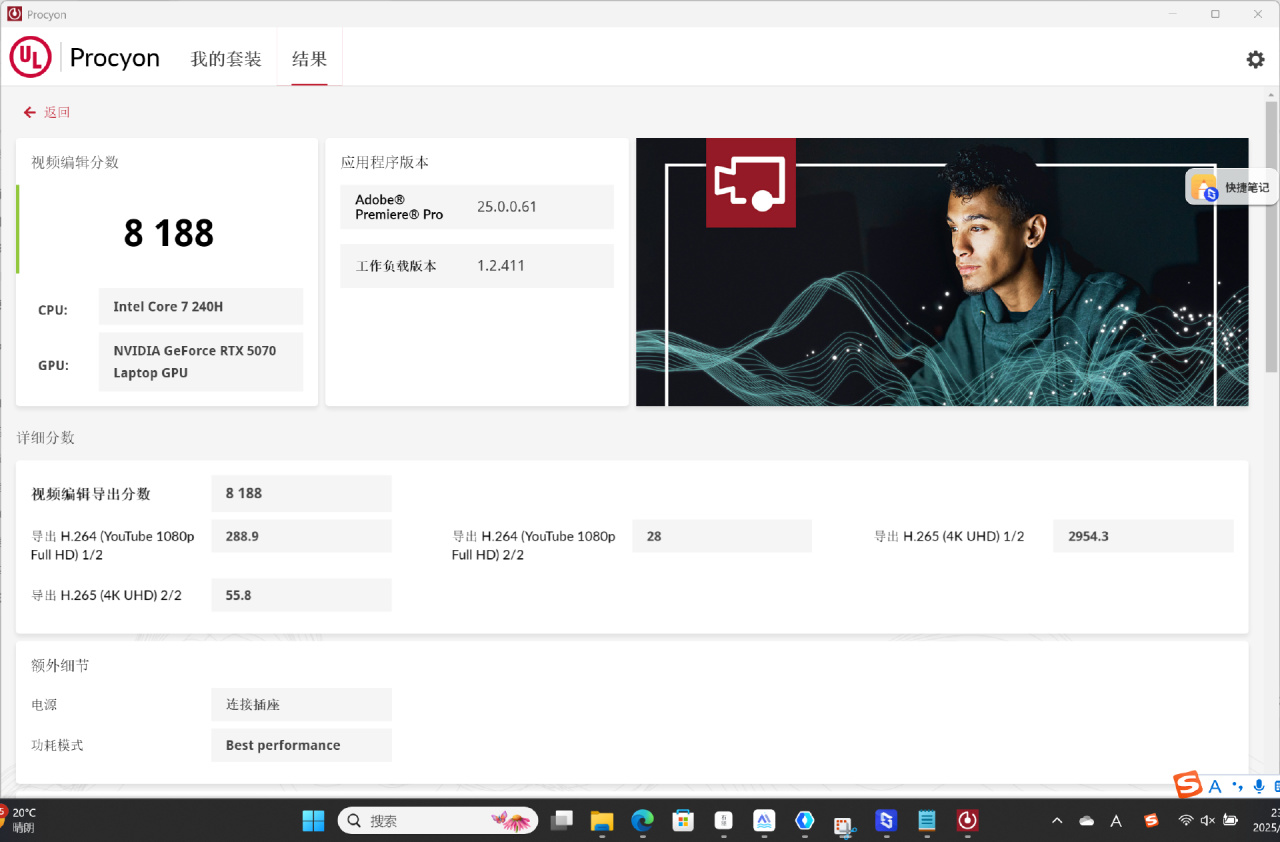Image resolution: width=1280 pixels, height=842 pixels.
Task: Click the Sogou input tray icon
Action: [1152, 821]
